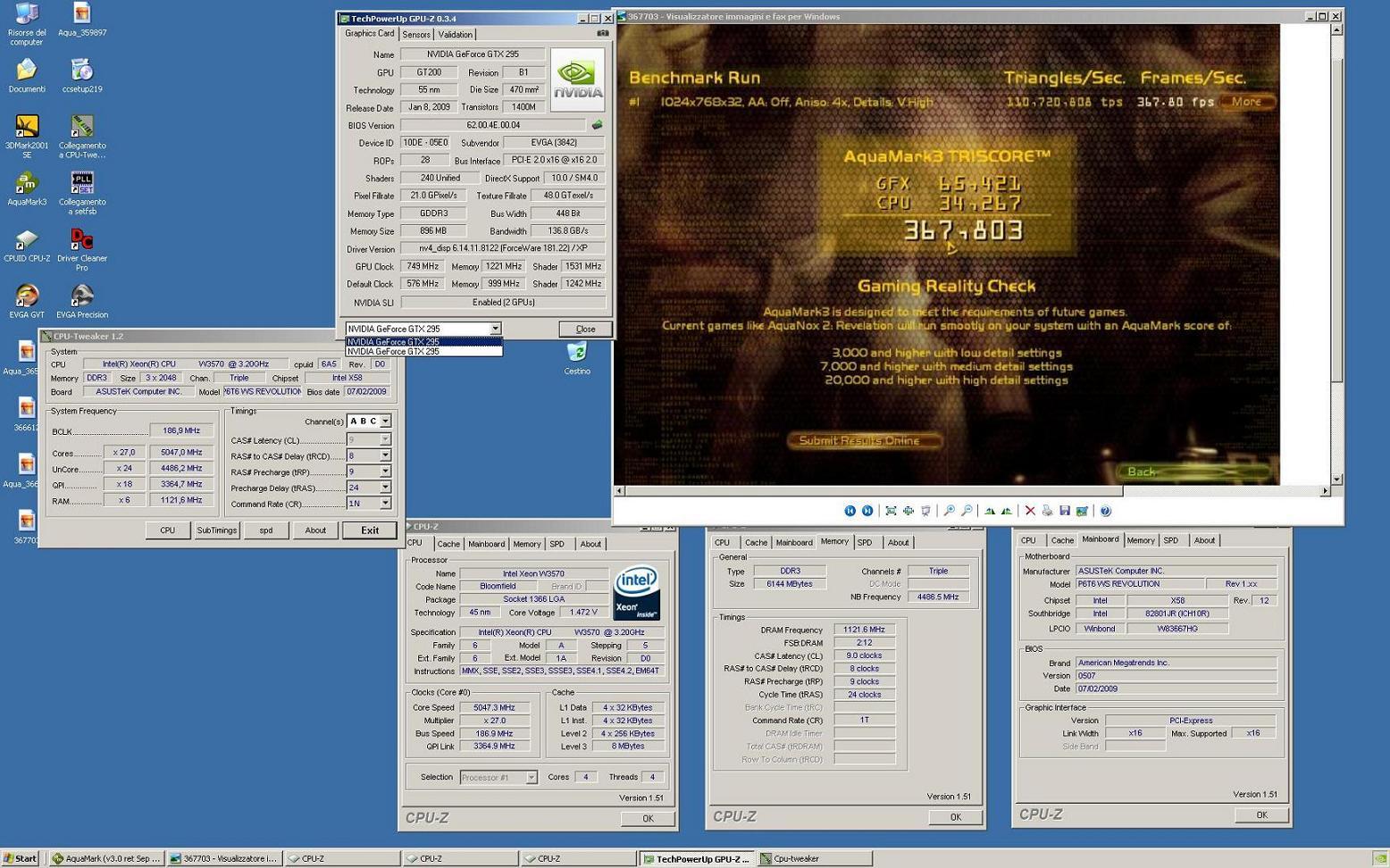Open RAS# Precharge (tRP) dropdown in CPU-Tweaker
The height and width of the screenshot is (868, 1390).
pos(385,472)
